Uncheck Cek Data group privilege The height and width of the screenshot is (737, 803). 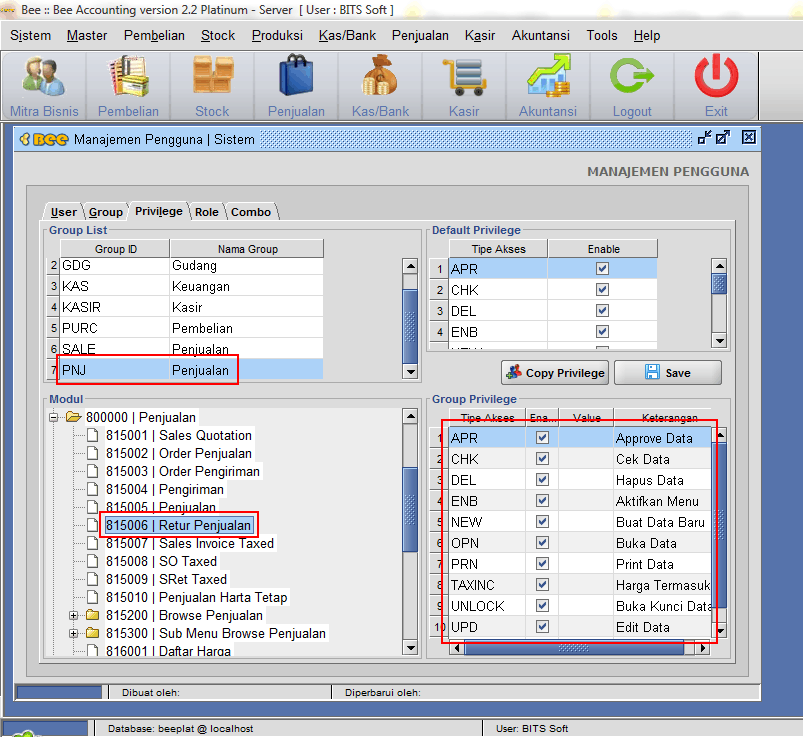click(542, 458)
